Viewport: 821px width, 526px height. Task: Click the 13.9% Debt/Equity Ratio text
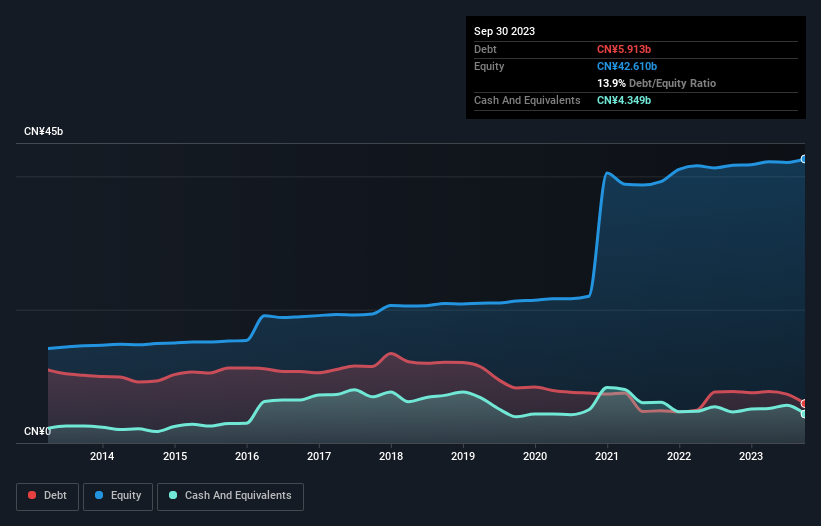click(656, 83)
